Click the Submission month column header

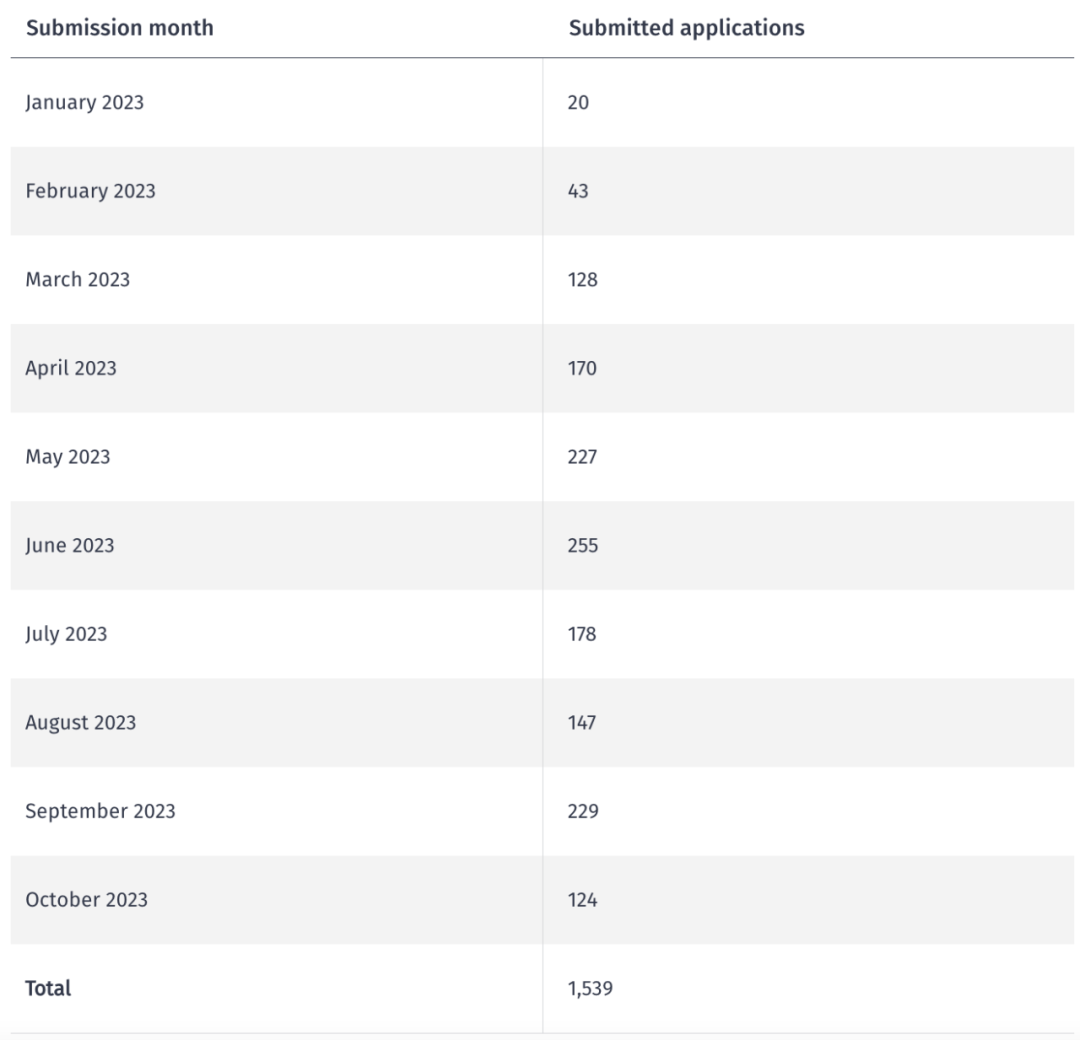click(119, 28)
